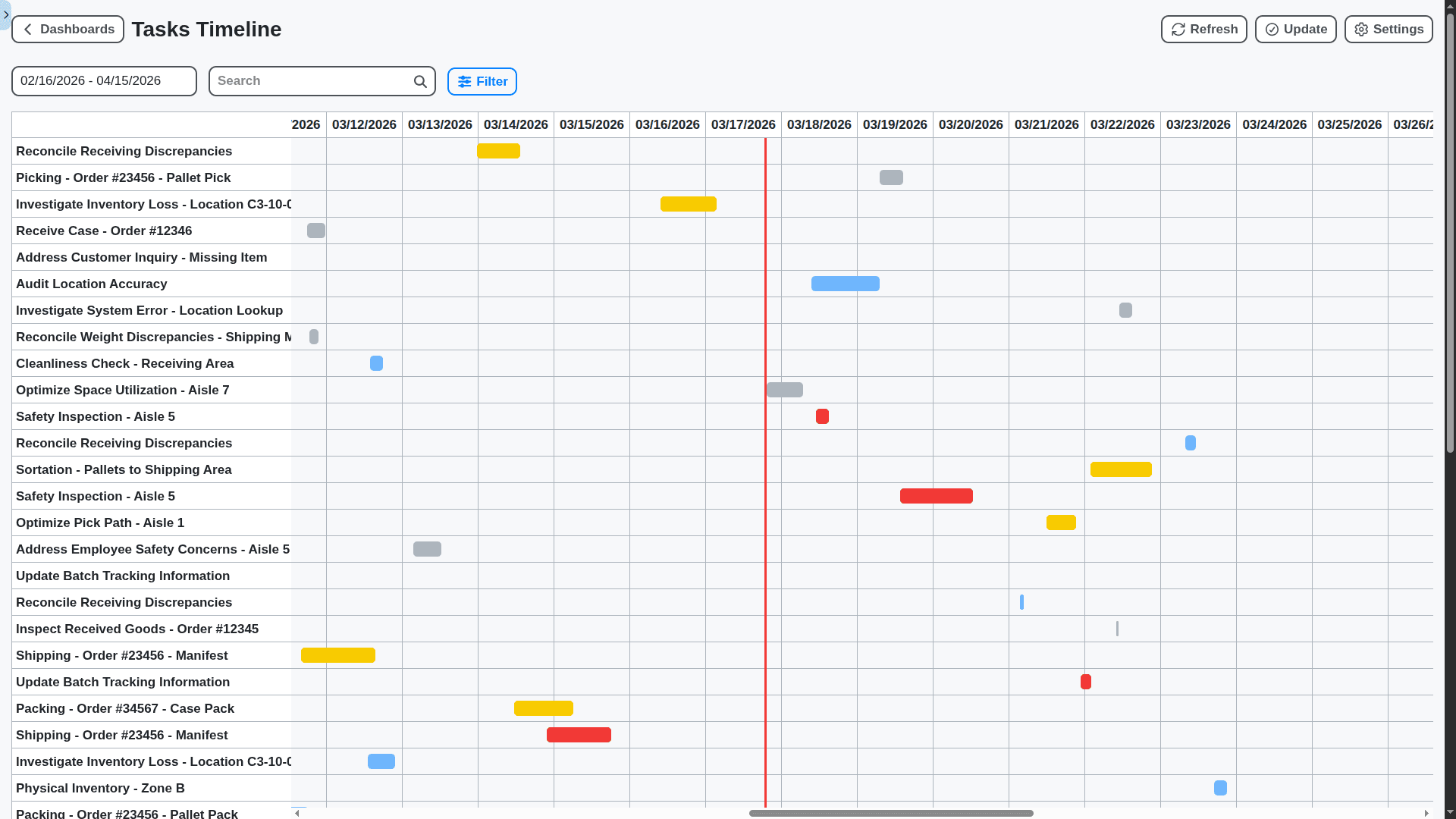
Task: Select the red Safety Inspection Aisle 5 bar
Action: point(936,496)
